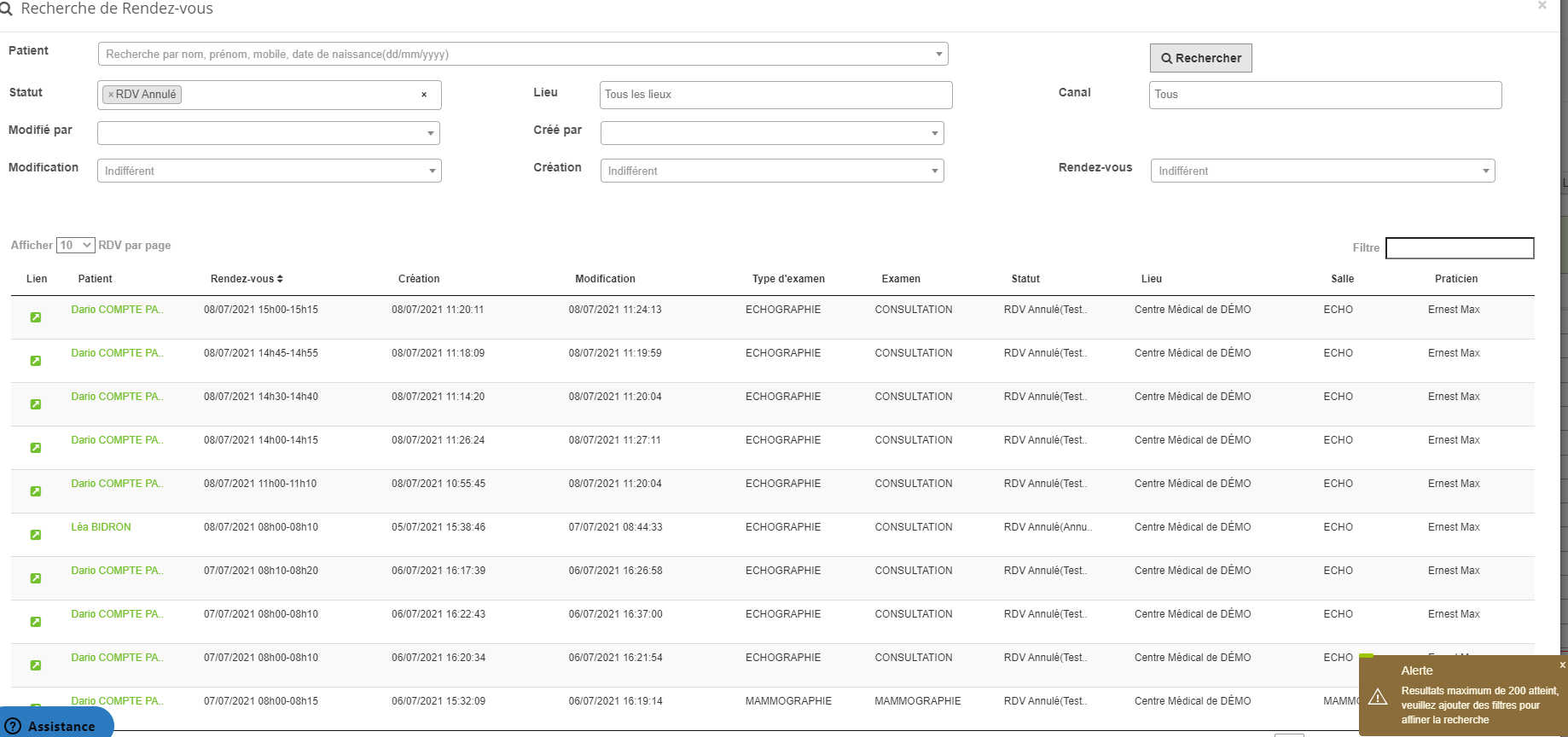Remove the RDV Annulé status tag
The height and width of the screenshot is (737, 1568).
111,95
